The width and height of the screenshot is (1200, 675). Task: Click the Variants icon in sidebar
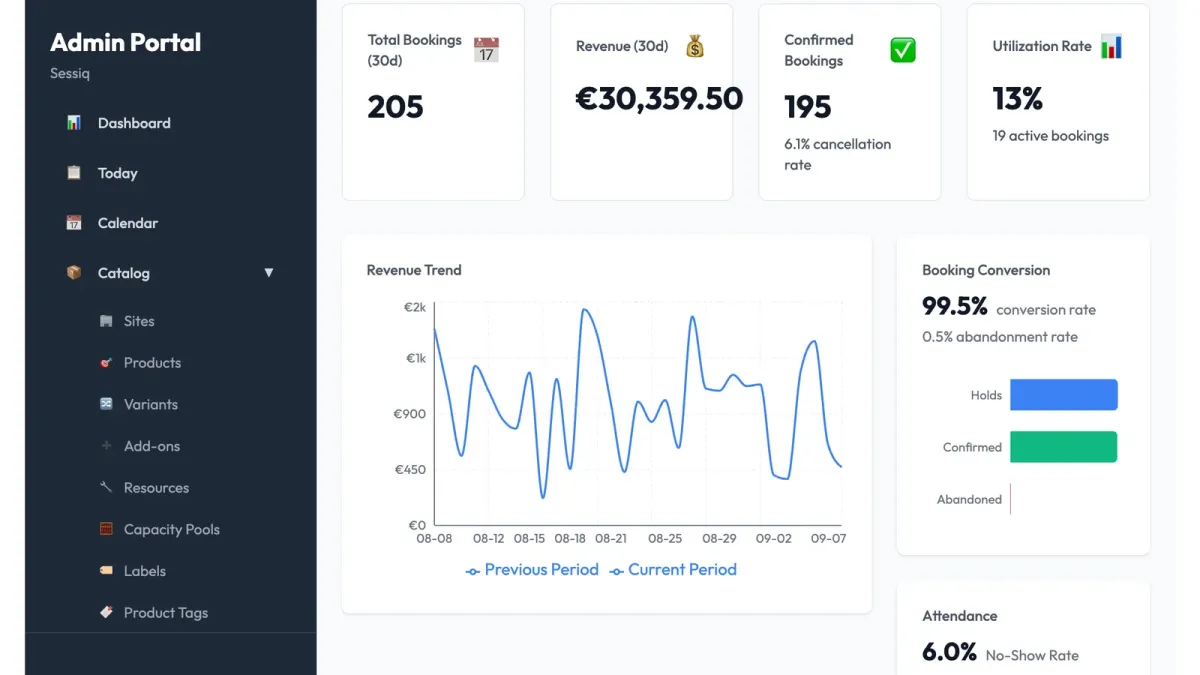click(106, 404)
